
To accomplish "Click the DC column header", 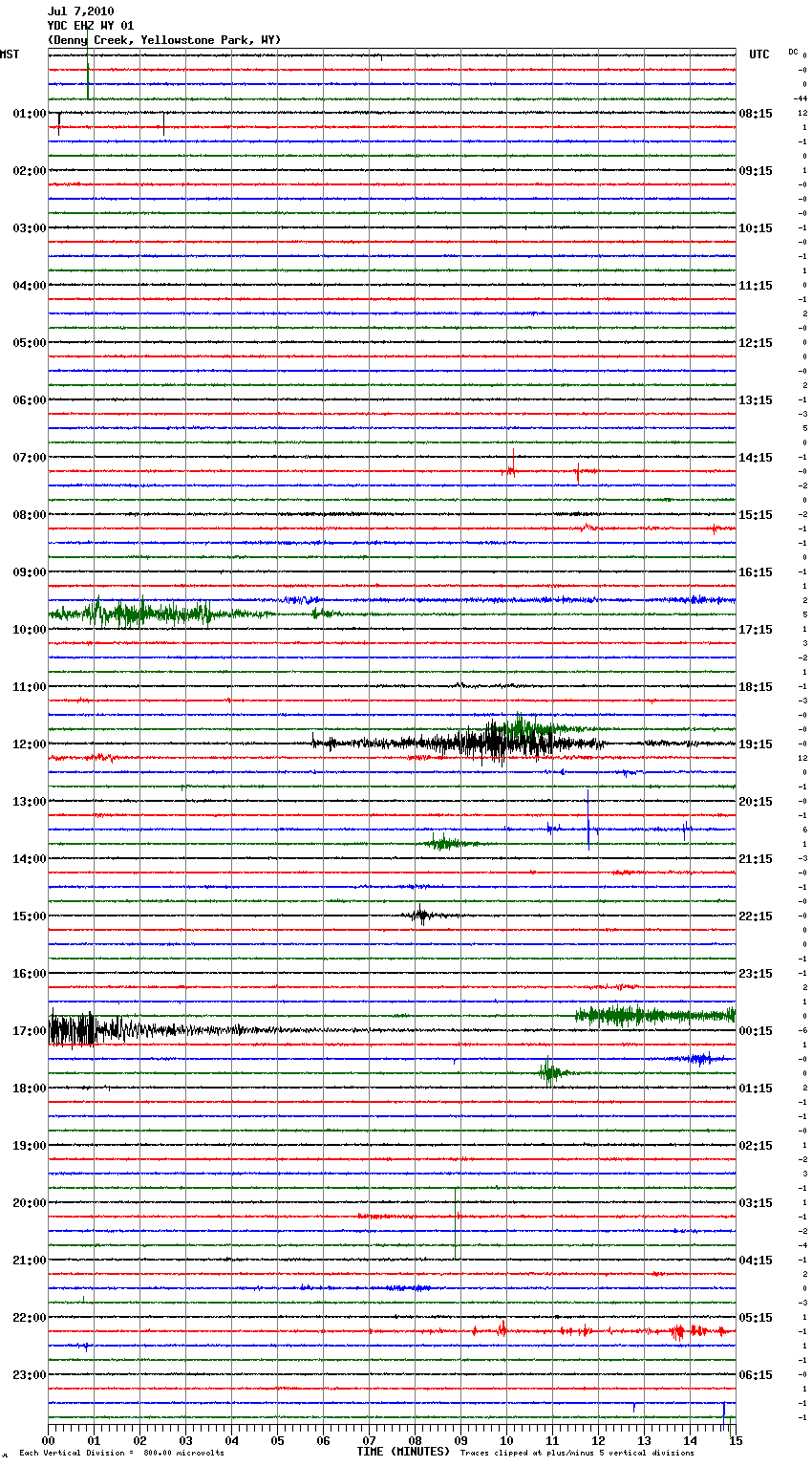I will tap(793, 52).
